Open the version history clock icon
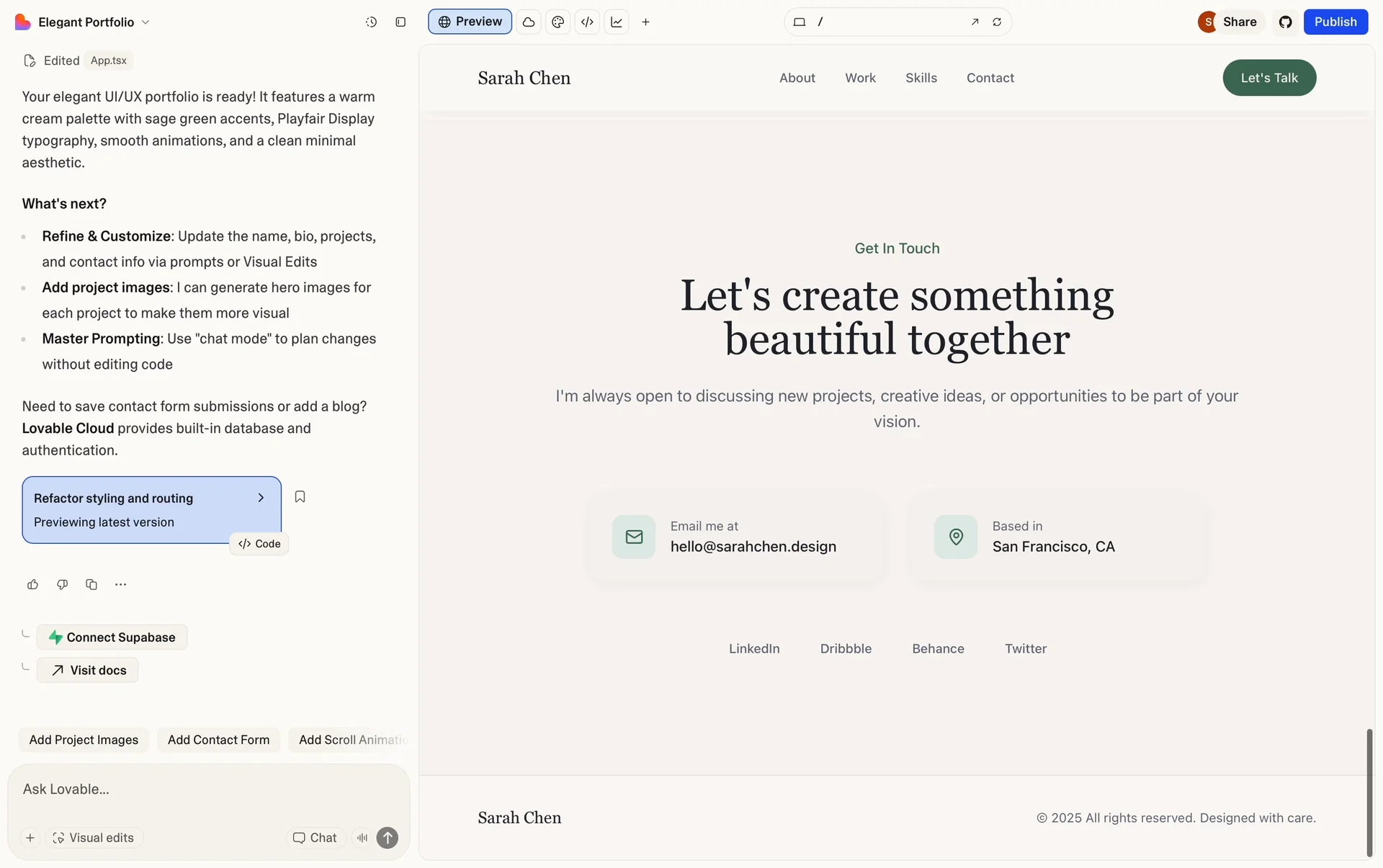1383x868 pixels. [x=371, y=22]
